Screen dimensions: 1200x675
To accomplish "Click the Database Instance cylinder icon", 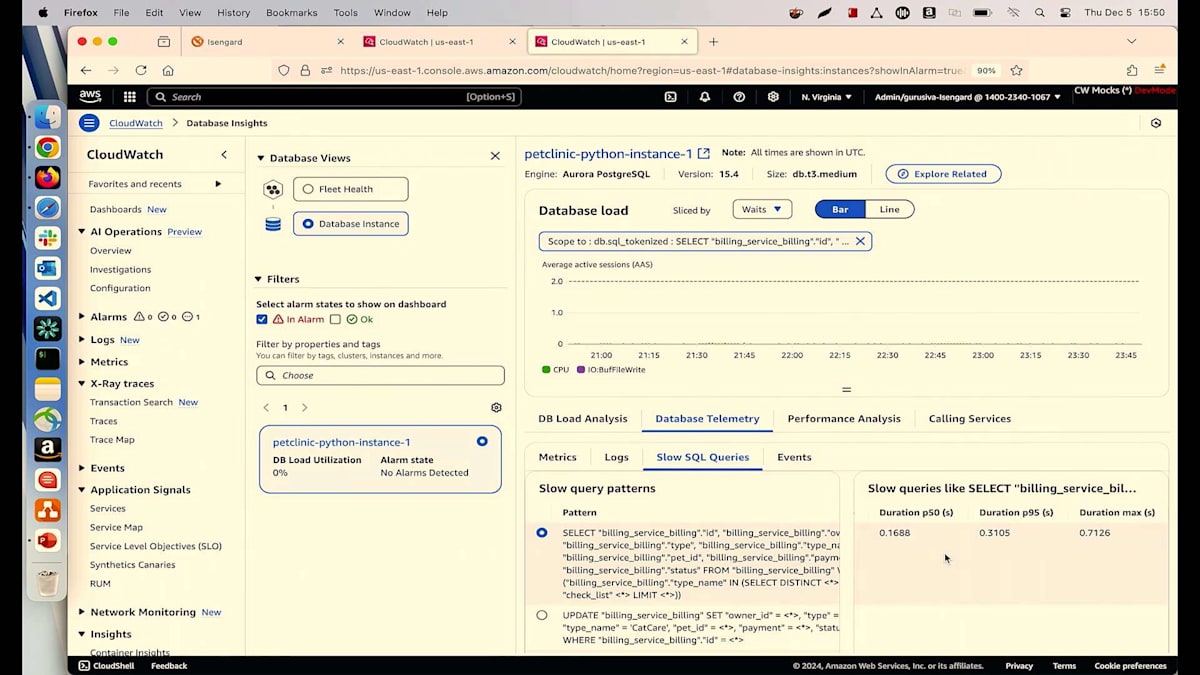I will (273, 224).
